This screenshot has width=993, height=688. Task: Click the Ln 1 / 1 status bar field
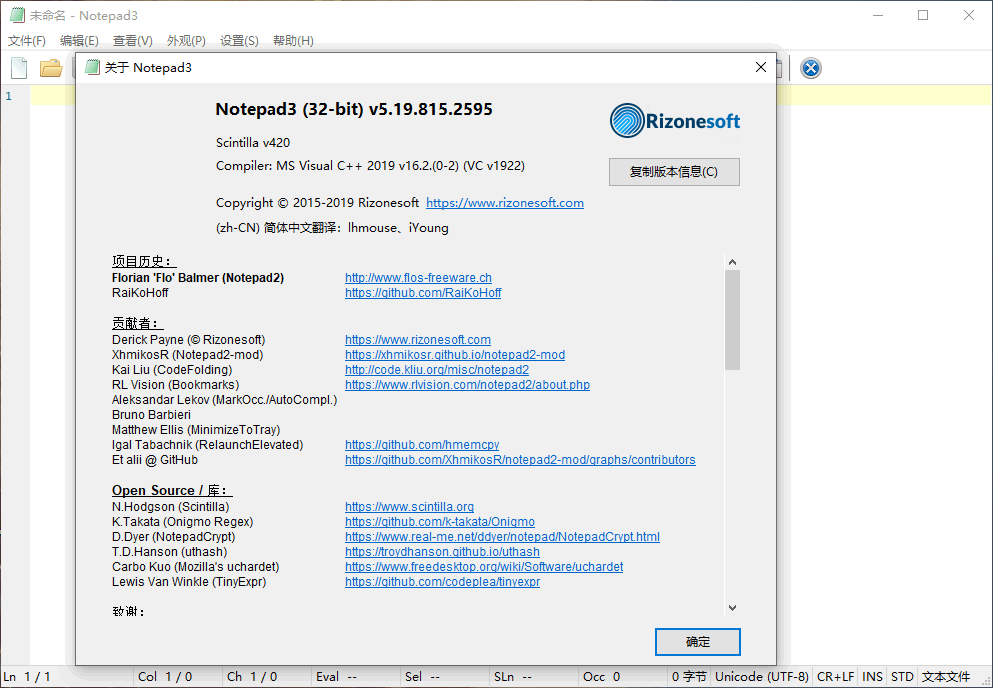point(66,677)
